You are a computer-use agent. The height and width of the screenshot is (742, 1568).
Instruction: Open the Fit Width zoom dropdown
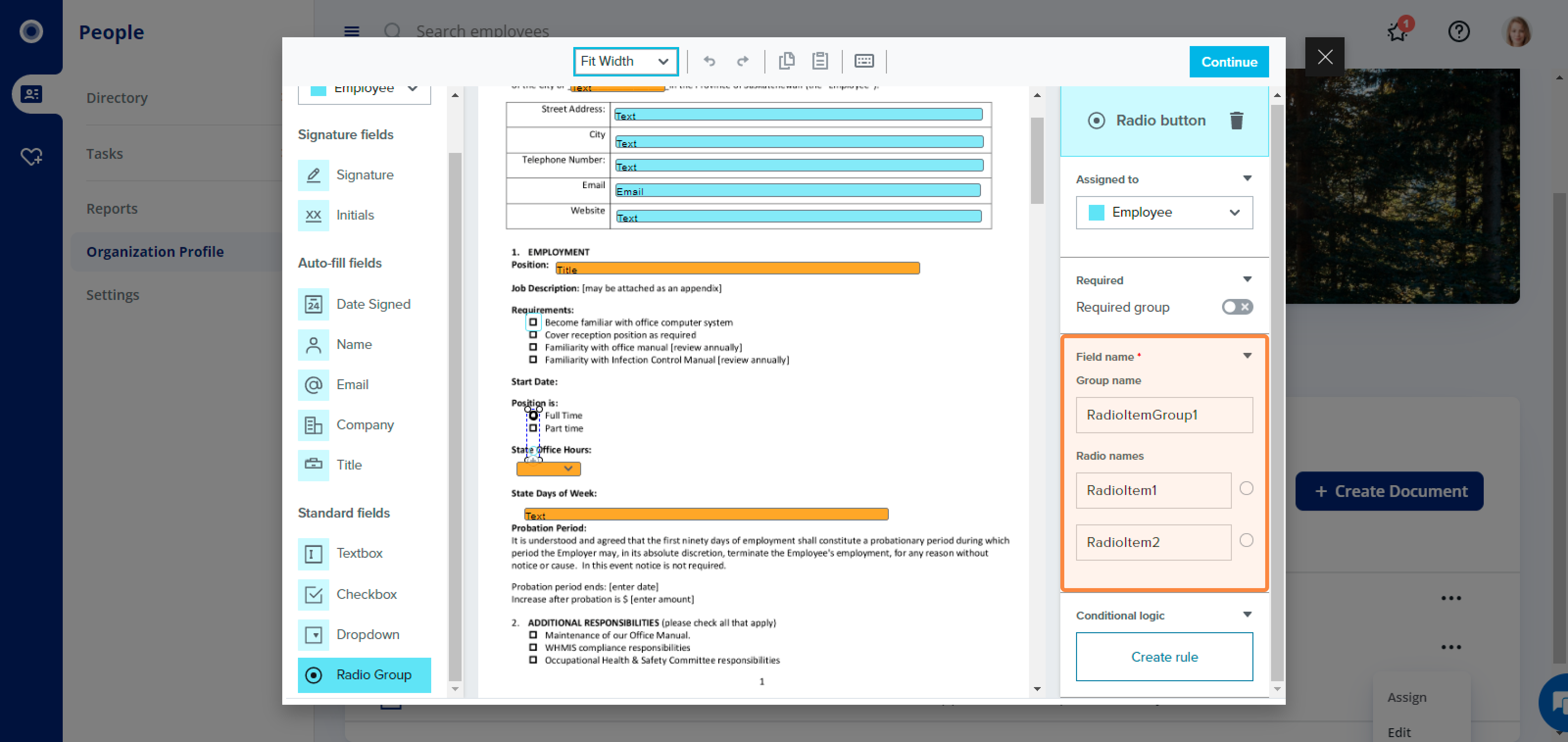[x=625, y=61]
